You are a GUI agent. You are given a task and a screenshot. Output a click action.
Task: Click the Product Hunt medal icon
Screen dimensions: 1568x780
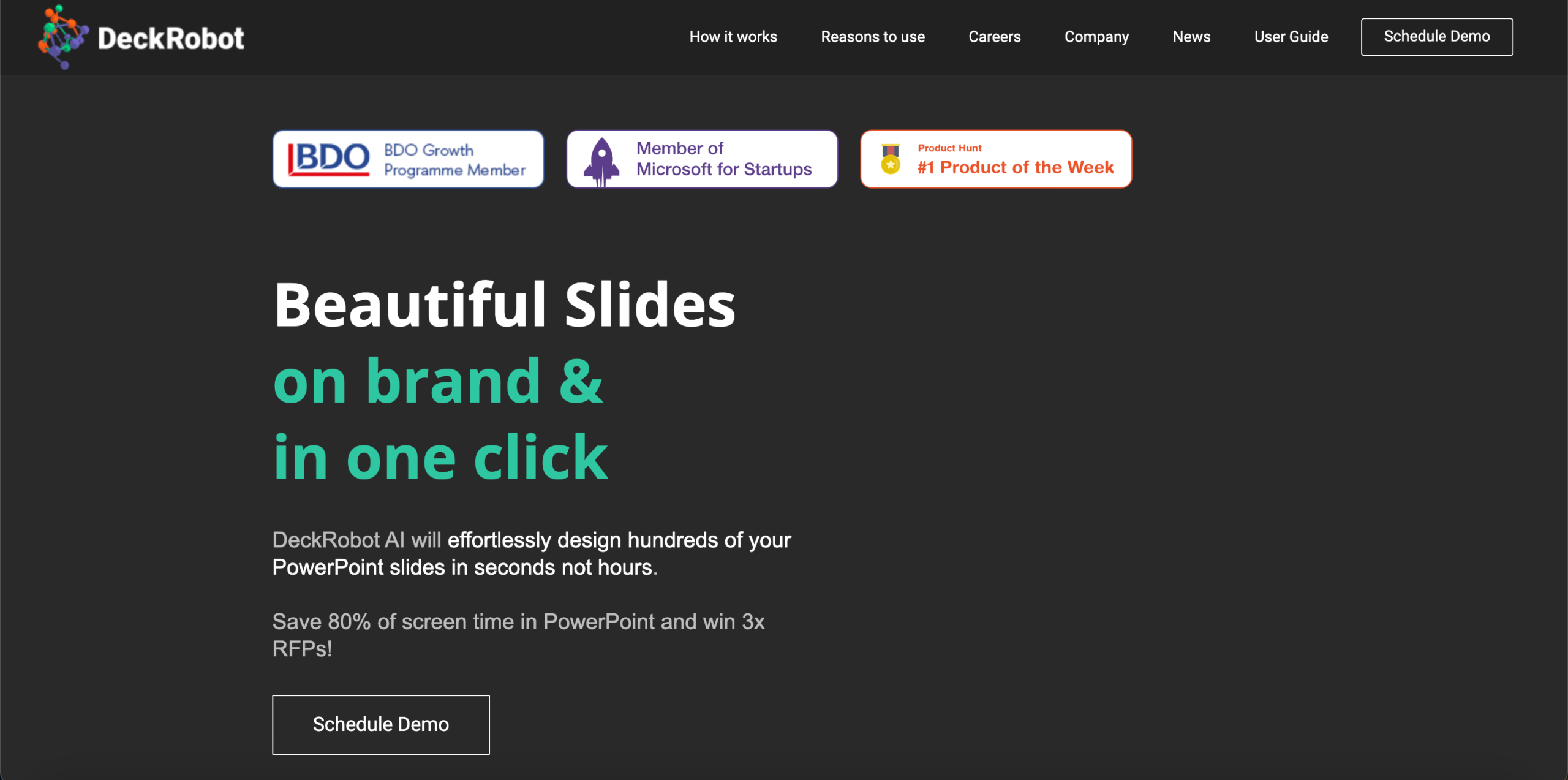click(x=891, y=159)
